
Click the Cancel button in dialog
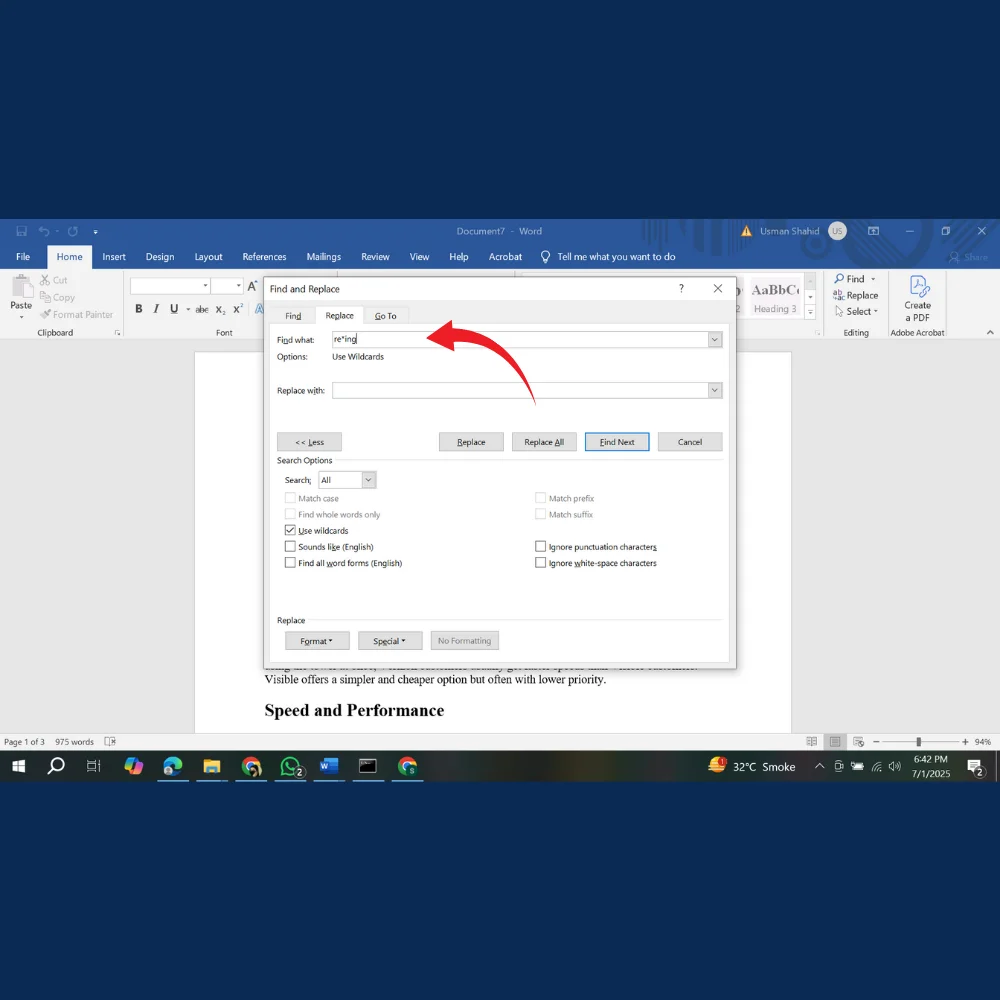click(689, 442)
